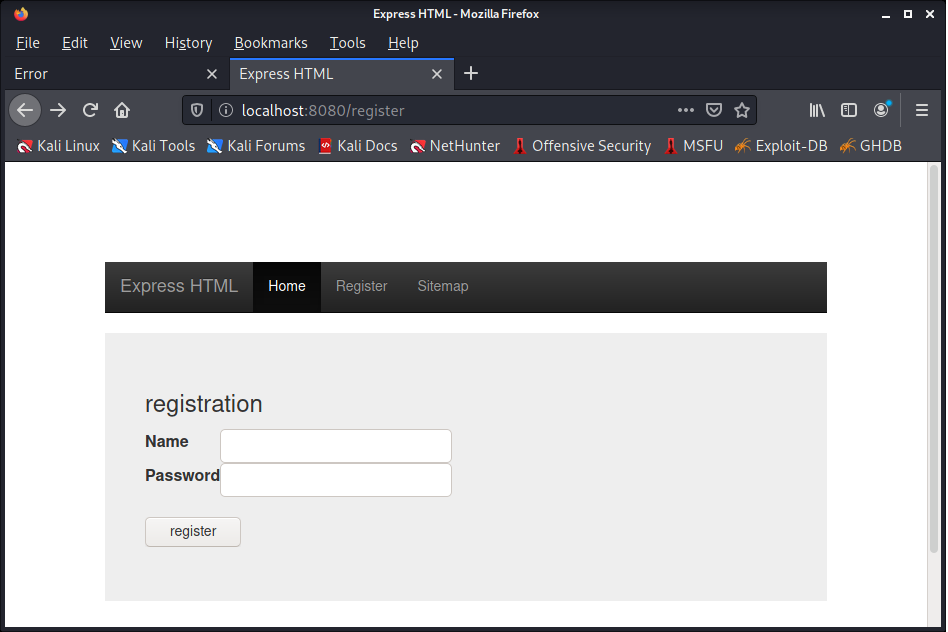The image size is (948, 632).
Task: Open tracking protection shield icon
Action: coord(196,110)
